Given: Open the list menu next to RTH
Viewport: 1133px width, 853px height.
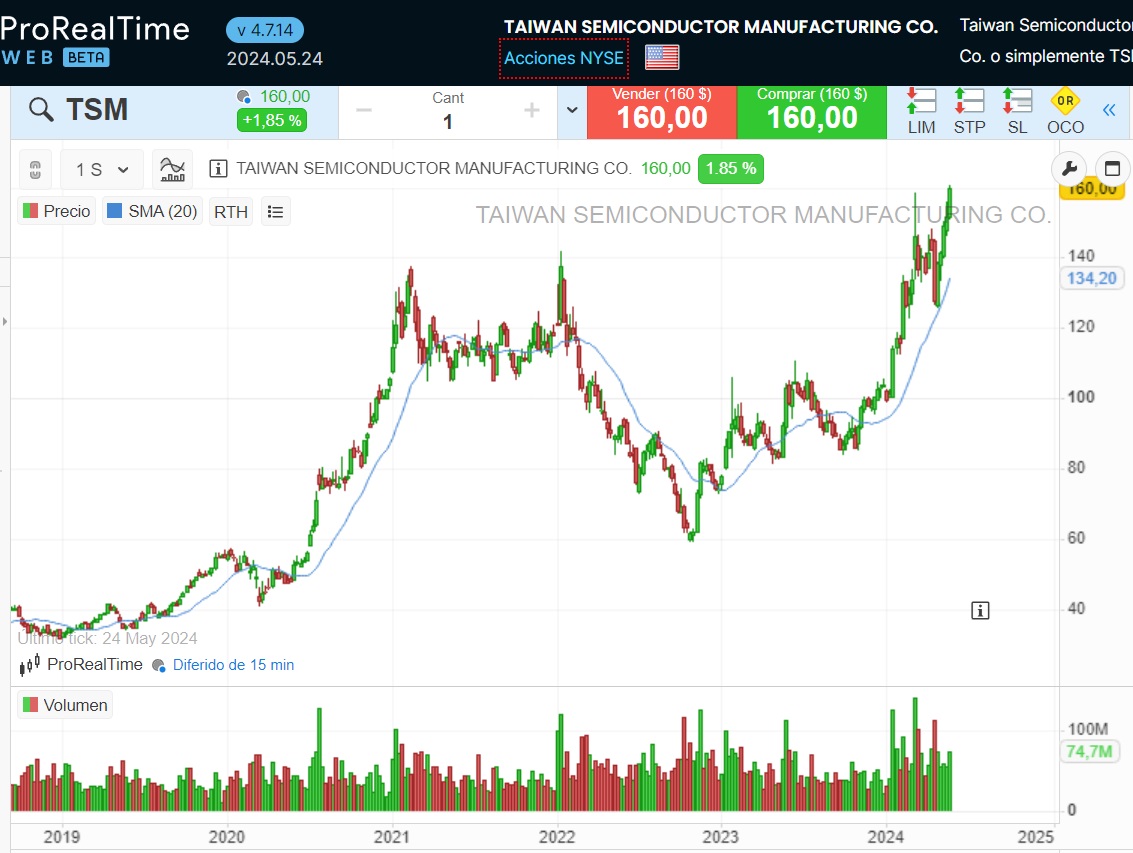Looking at the screenshot, I should [276, 211].
